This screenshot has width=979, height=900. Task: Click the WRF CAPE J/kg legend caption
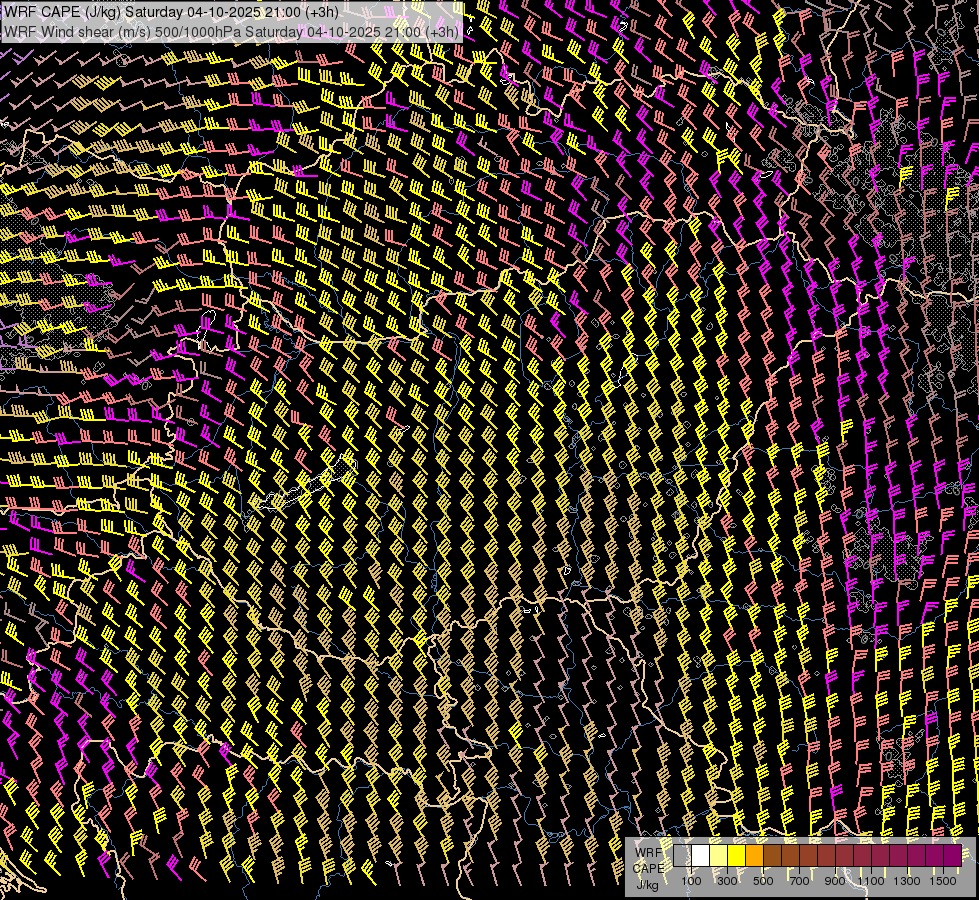coord(649,867)
